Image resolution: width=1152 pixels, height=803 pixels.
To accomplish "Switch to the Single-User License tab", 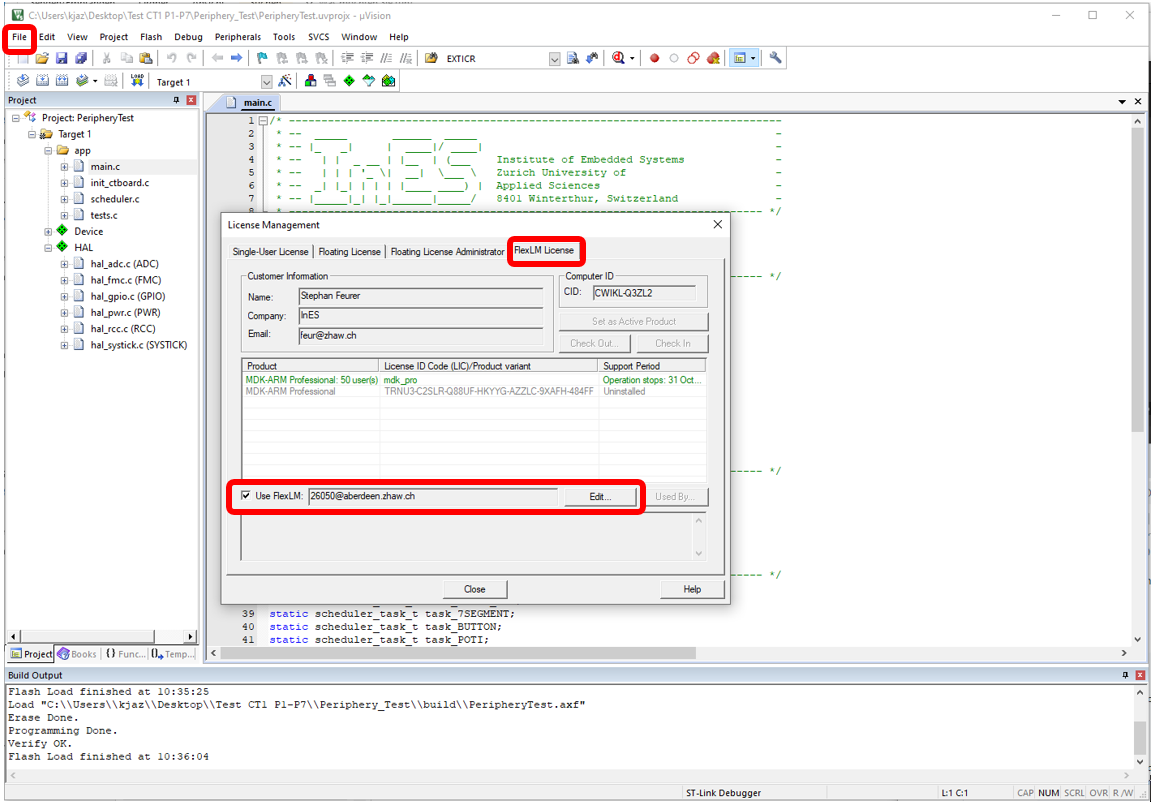I will pyautogui.click(x=270, y=251).
